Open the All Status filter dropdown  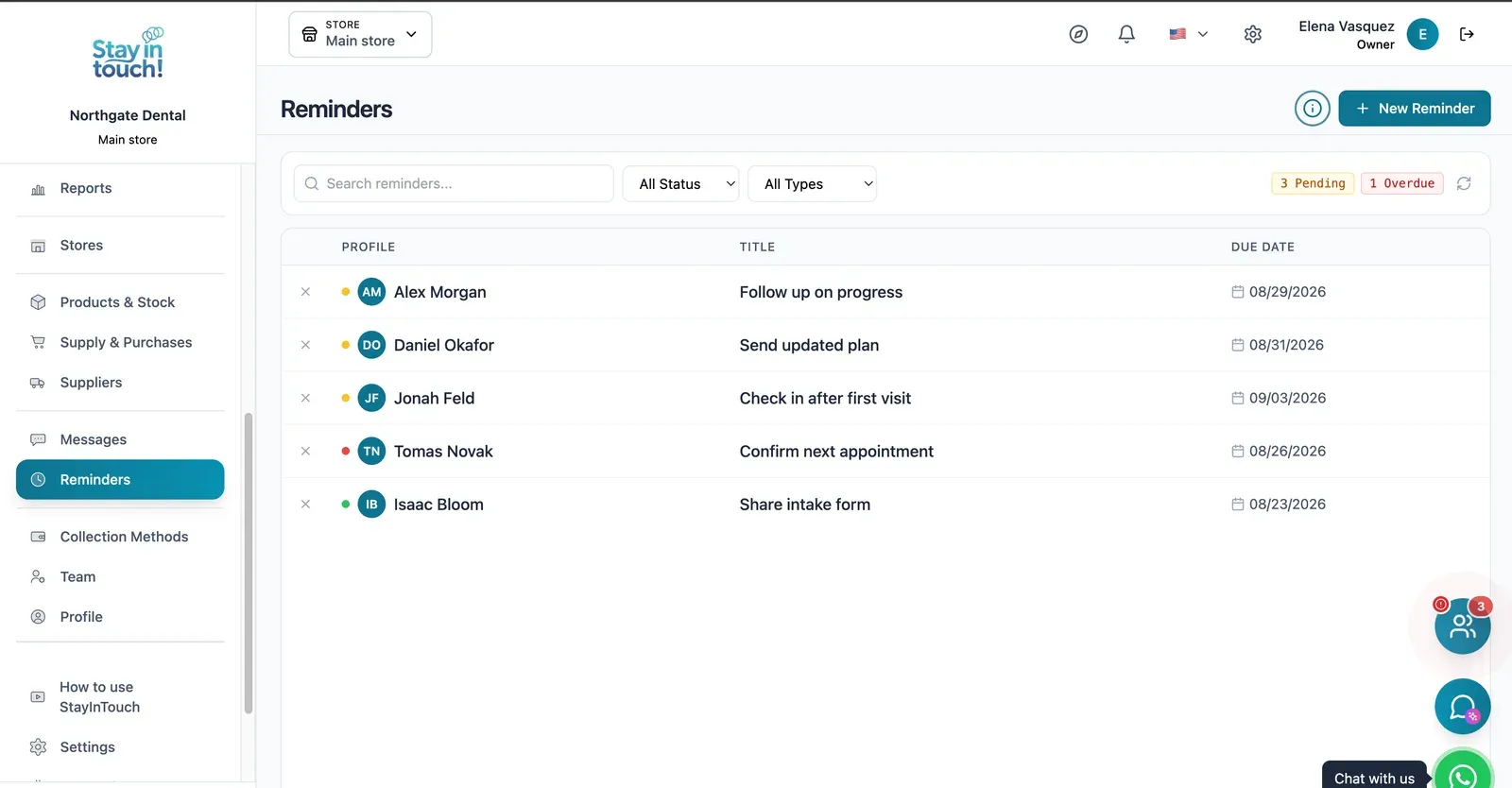[680, 184]
